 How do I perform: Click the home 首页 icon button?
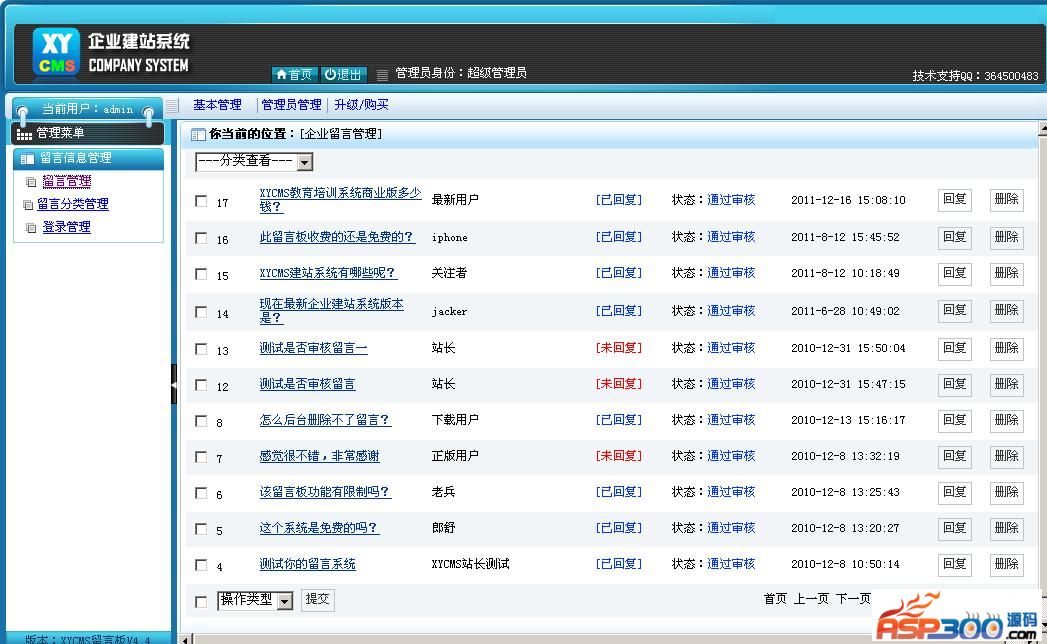281,75
